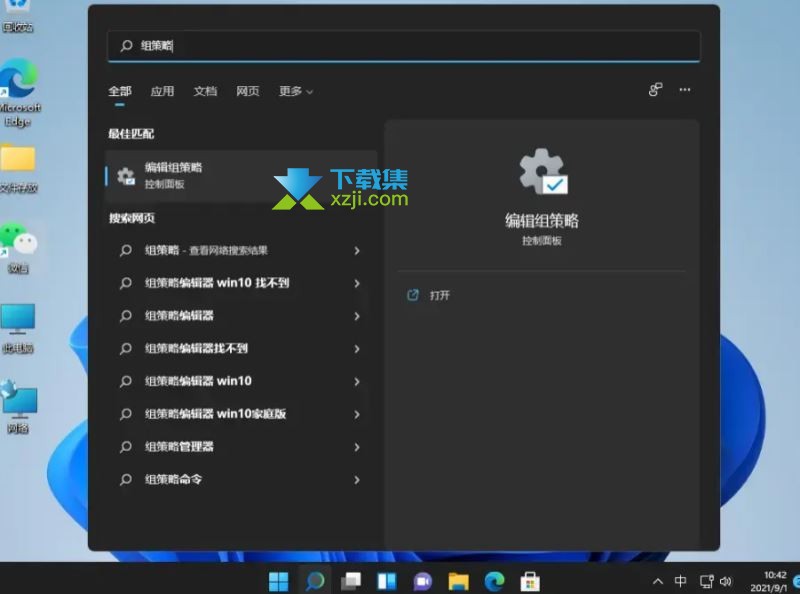Click the 中 input method indicator

coord(680,581)
